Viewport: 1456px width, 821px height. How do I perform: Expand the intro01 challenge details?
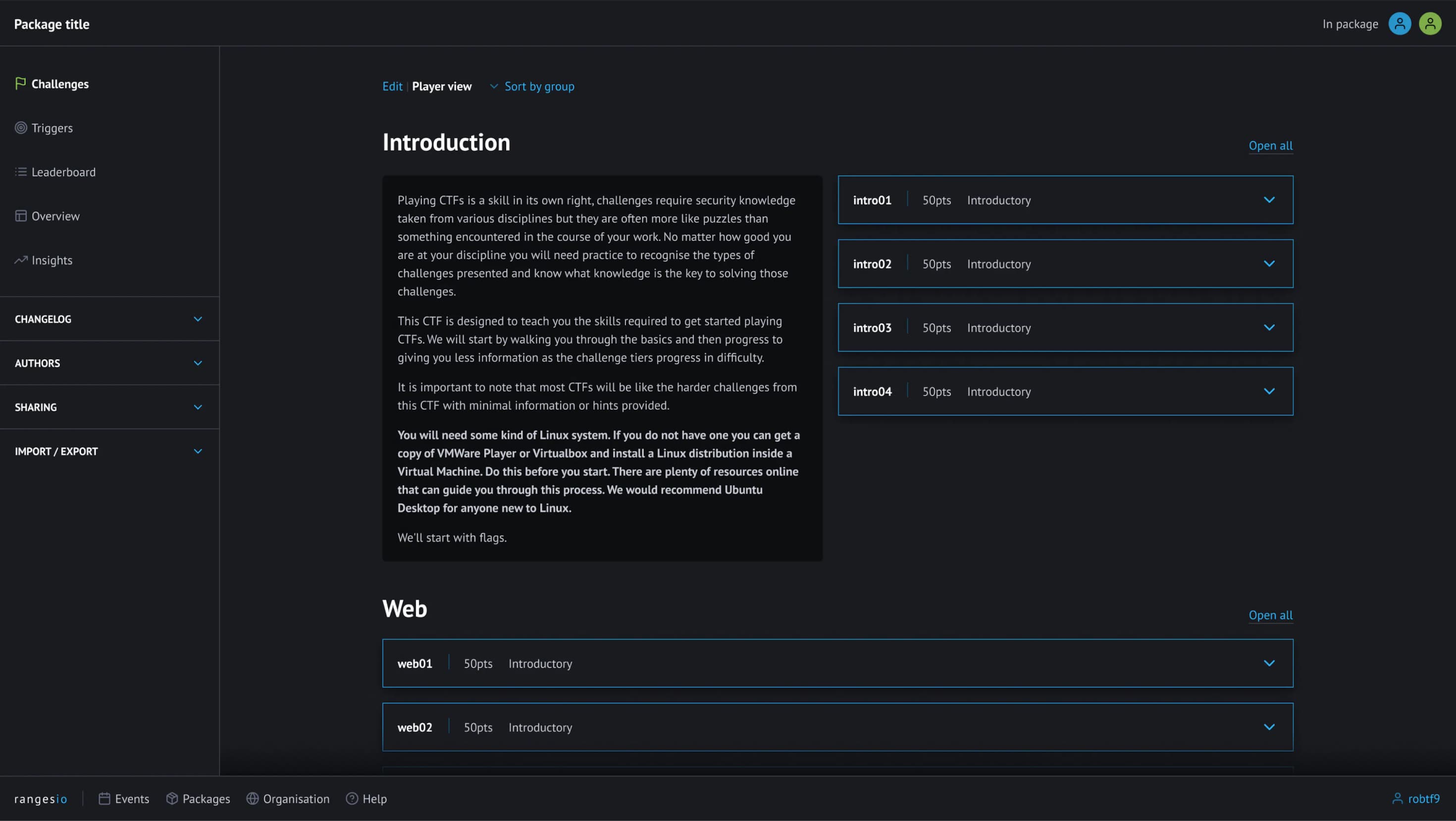pos(1269,200)
